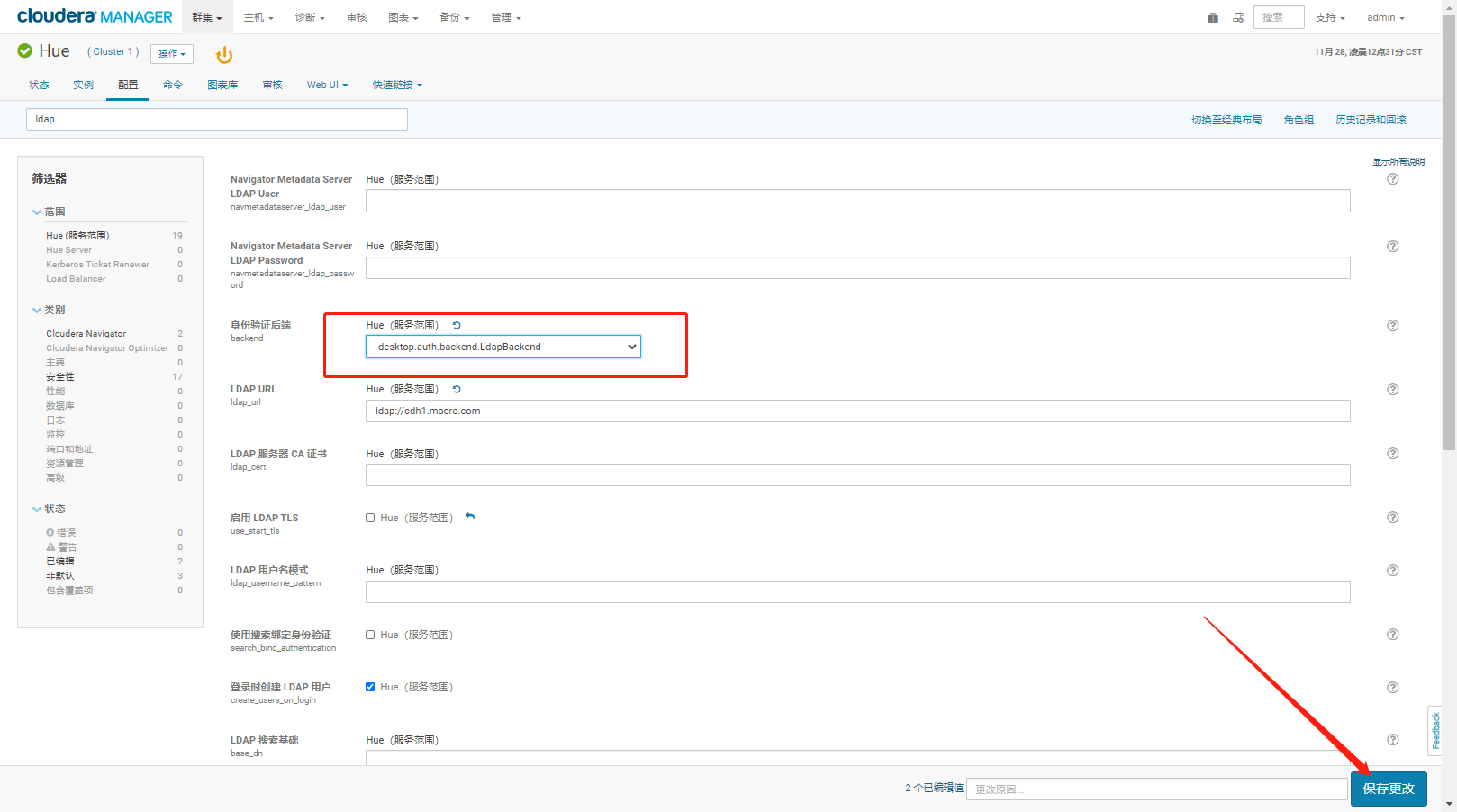Click the 保存更改 button

tap(1389, 789)
